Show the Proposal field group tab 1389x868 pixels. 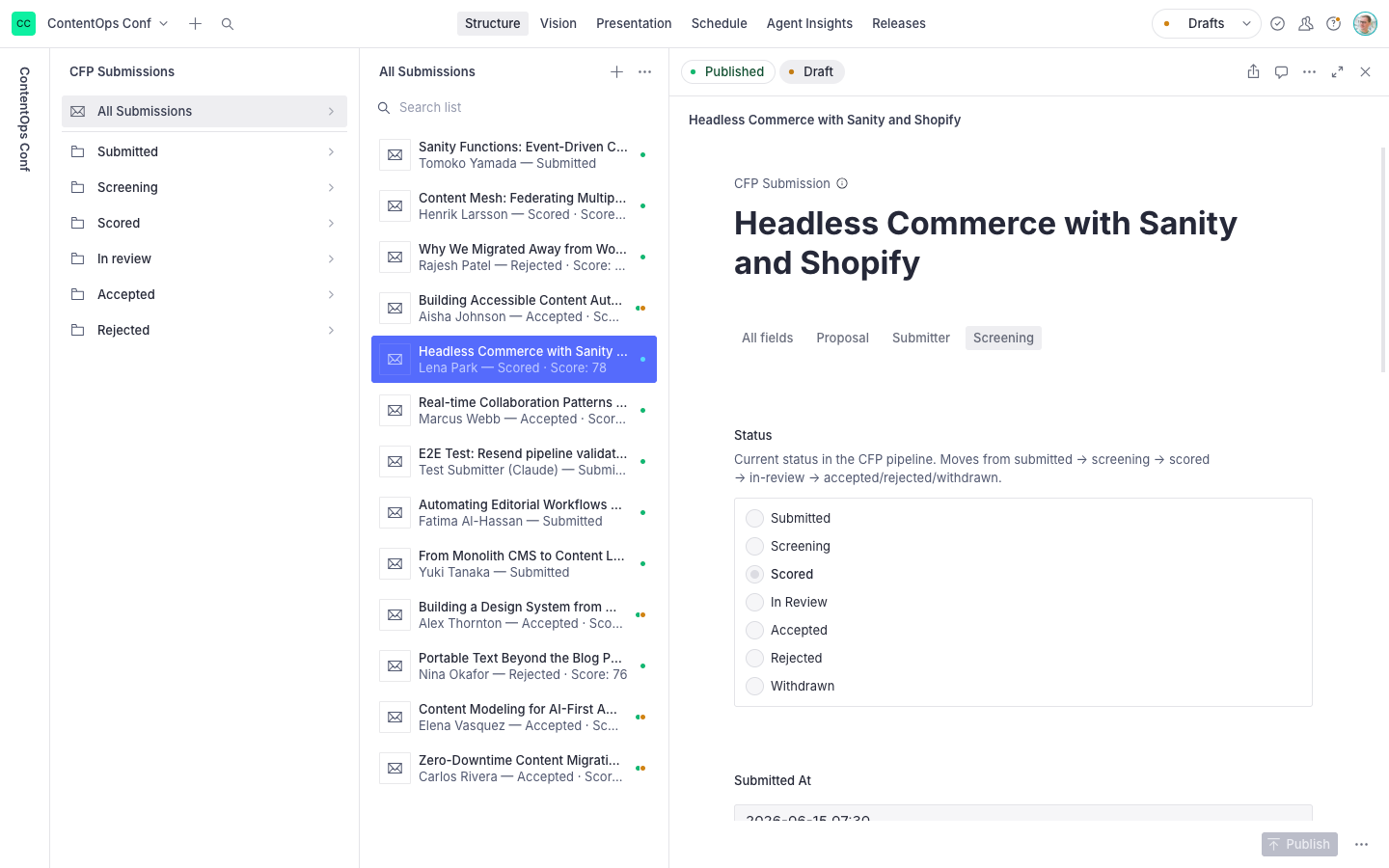click(842, 338)
